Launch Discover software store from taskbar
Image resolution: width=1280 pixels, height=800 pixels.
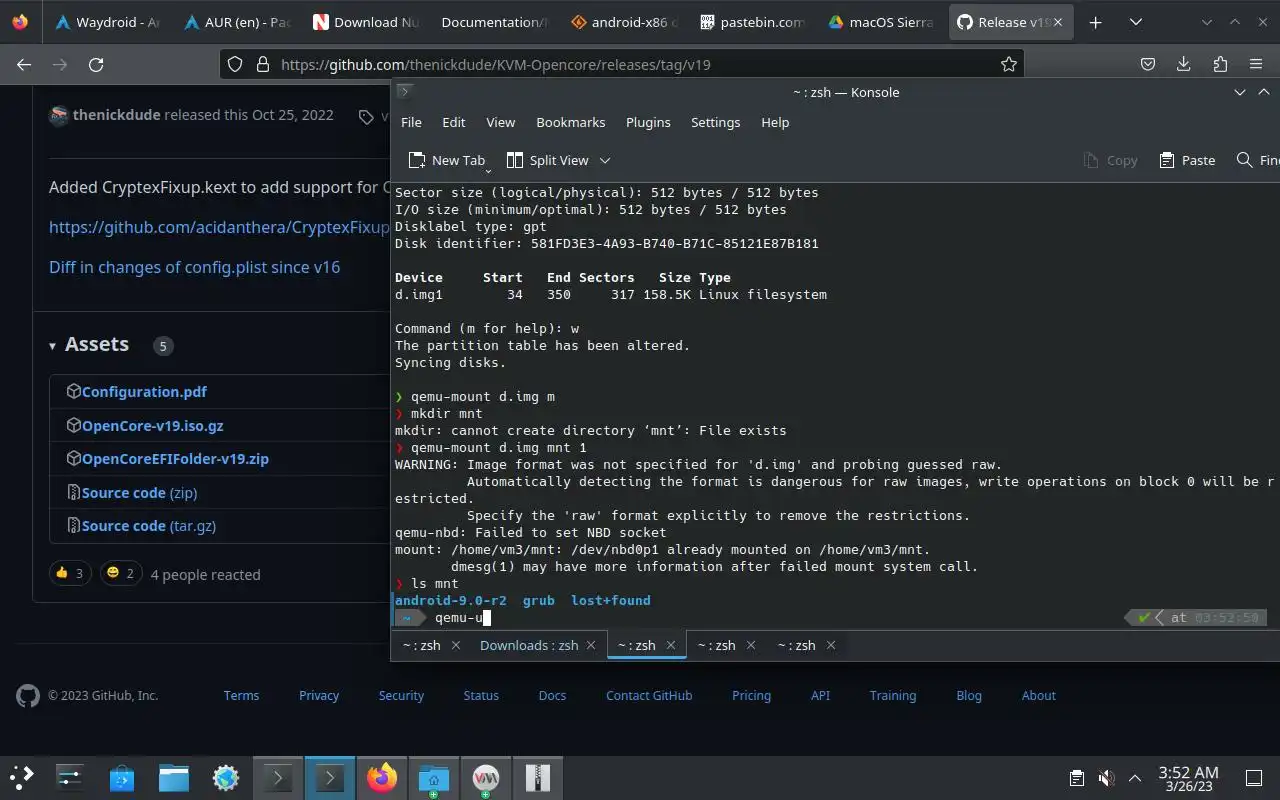coord(122,777)
